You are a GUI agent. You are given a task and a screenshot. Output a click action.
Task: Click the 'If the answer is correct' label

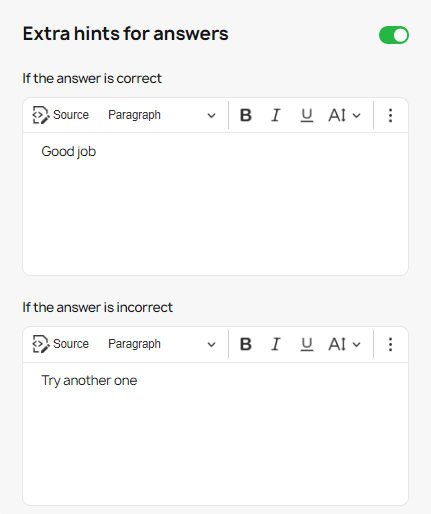pyautogui.click(x=92, y=79)
